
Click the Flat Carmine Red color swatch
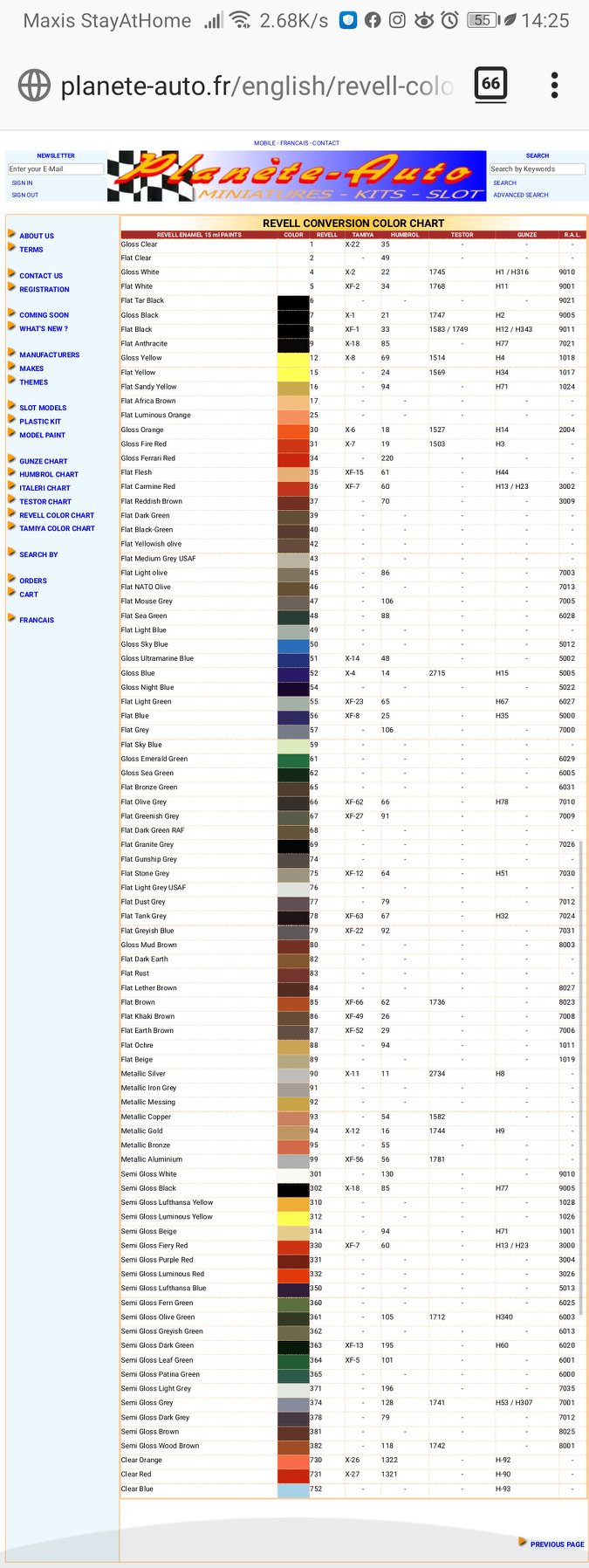(293, 486)
